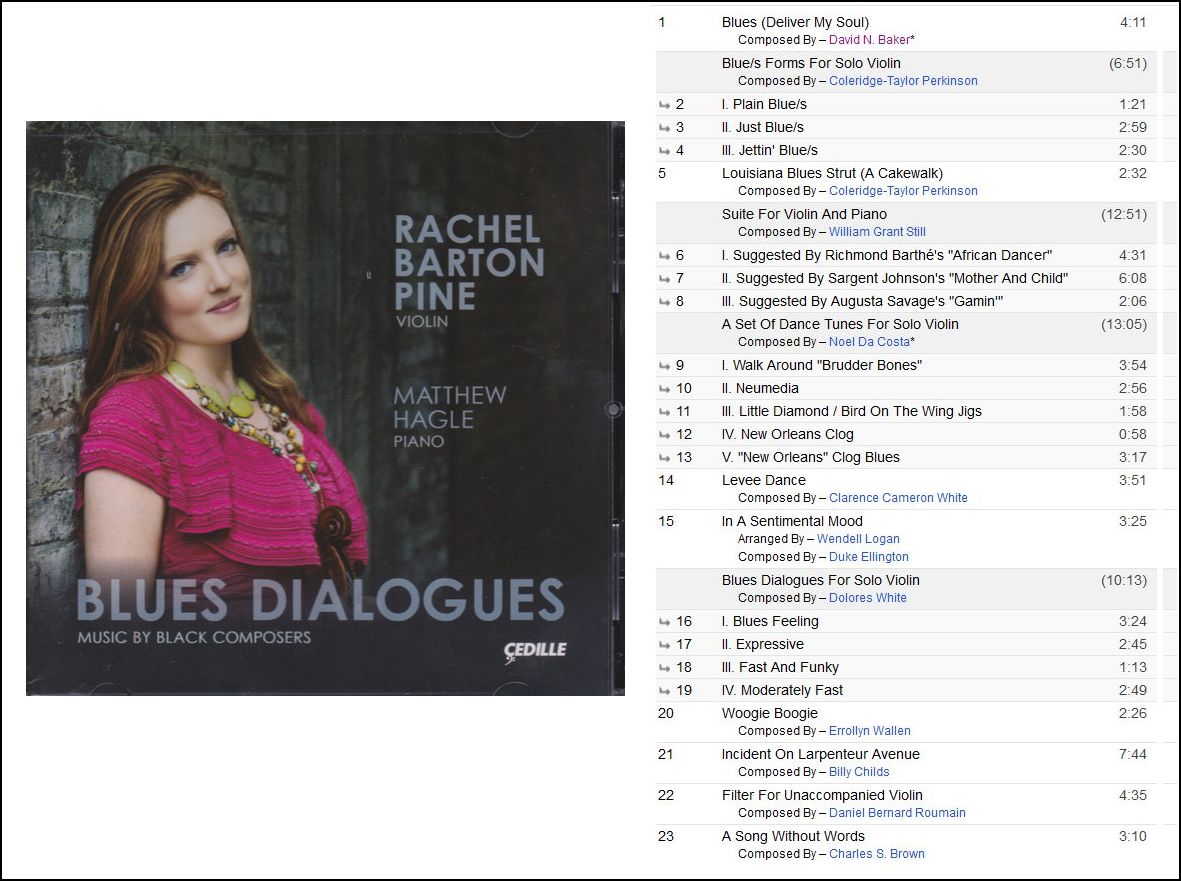Viewport: 1181px width, 881px height.
Task: Select track "II. Neumedia"
Action: tap(760, 389)
